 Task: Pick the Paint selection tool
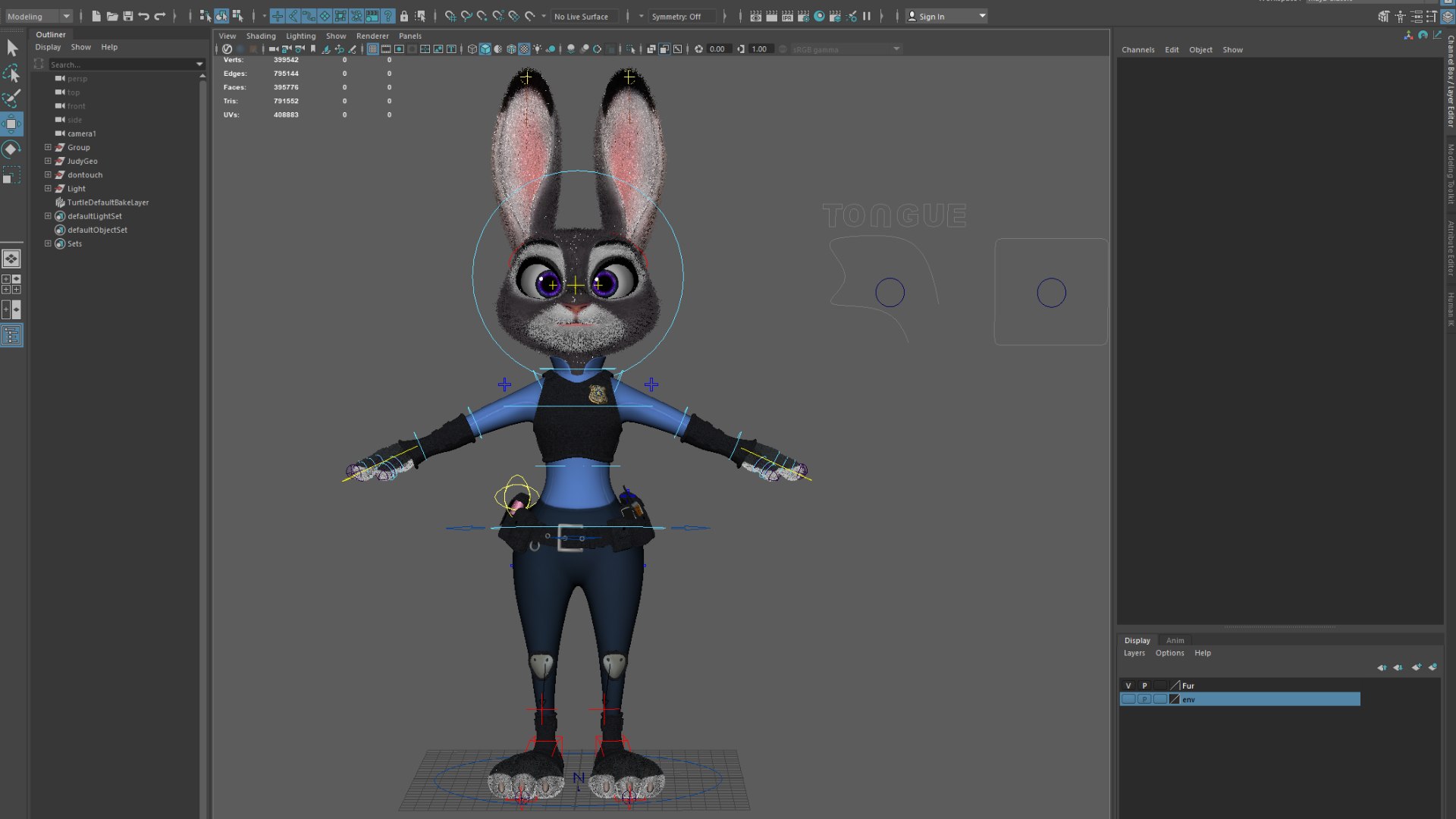click(12, 99)
